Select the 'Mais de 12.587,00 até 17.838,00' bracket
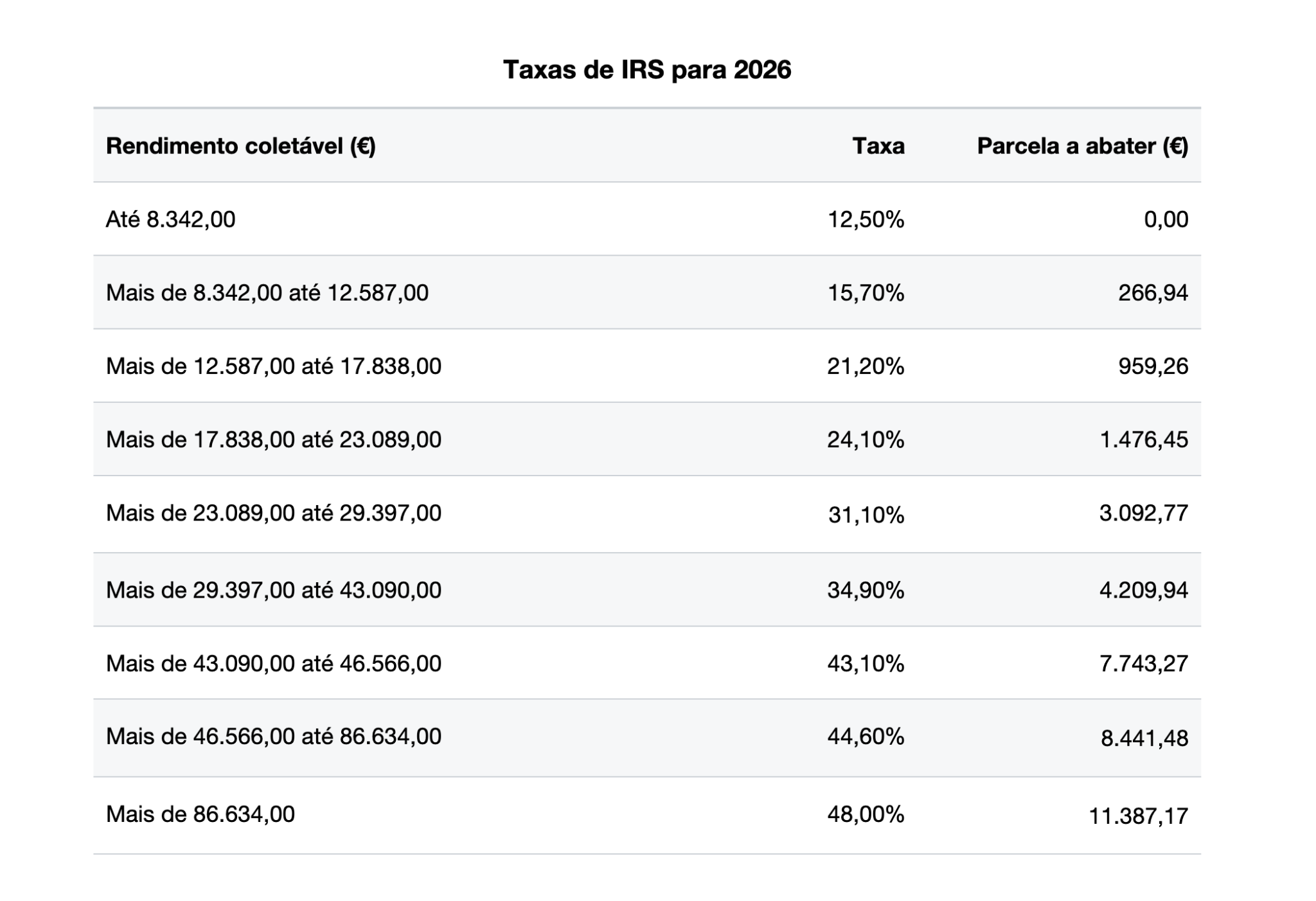 pyautogui.click(x=273, y=366)
